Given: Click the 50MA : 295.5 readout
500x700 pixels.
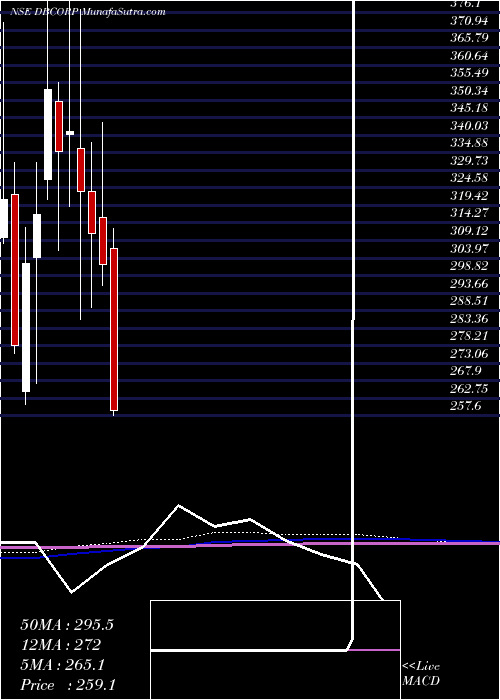Looking at the screenshot, I should click(67, 625).
